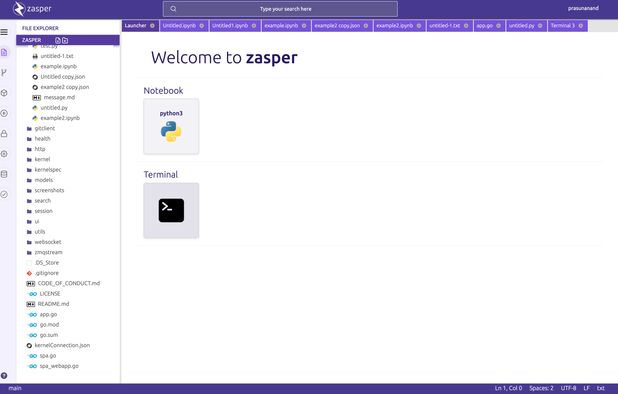Viewport: 618px width, 394px height.
Task: Open the hamburger menu in the sidebar
Action: [4, 32]
